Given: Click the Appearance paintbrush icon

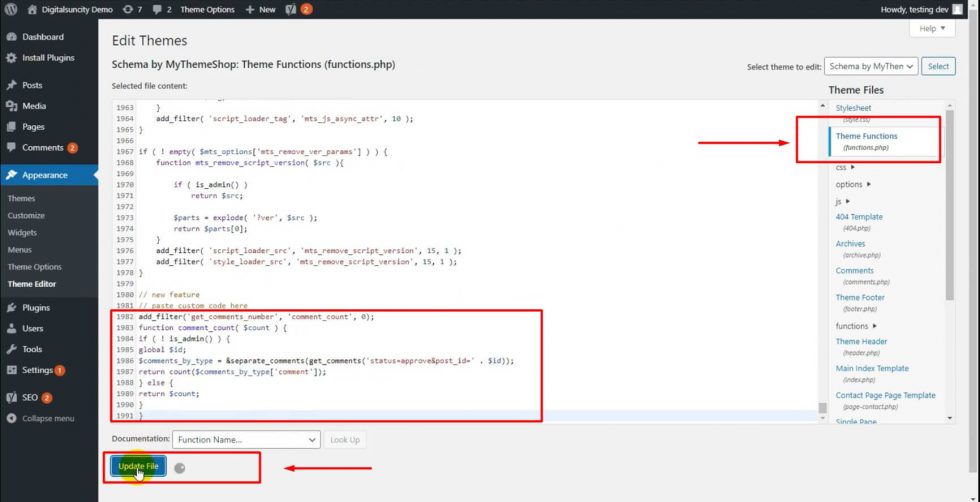Looking at the screenshot, I should pyautogui.click(x=11, y=175).
